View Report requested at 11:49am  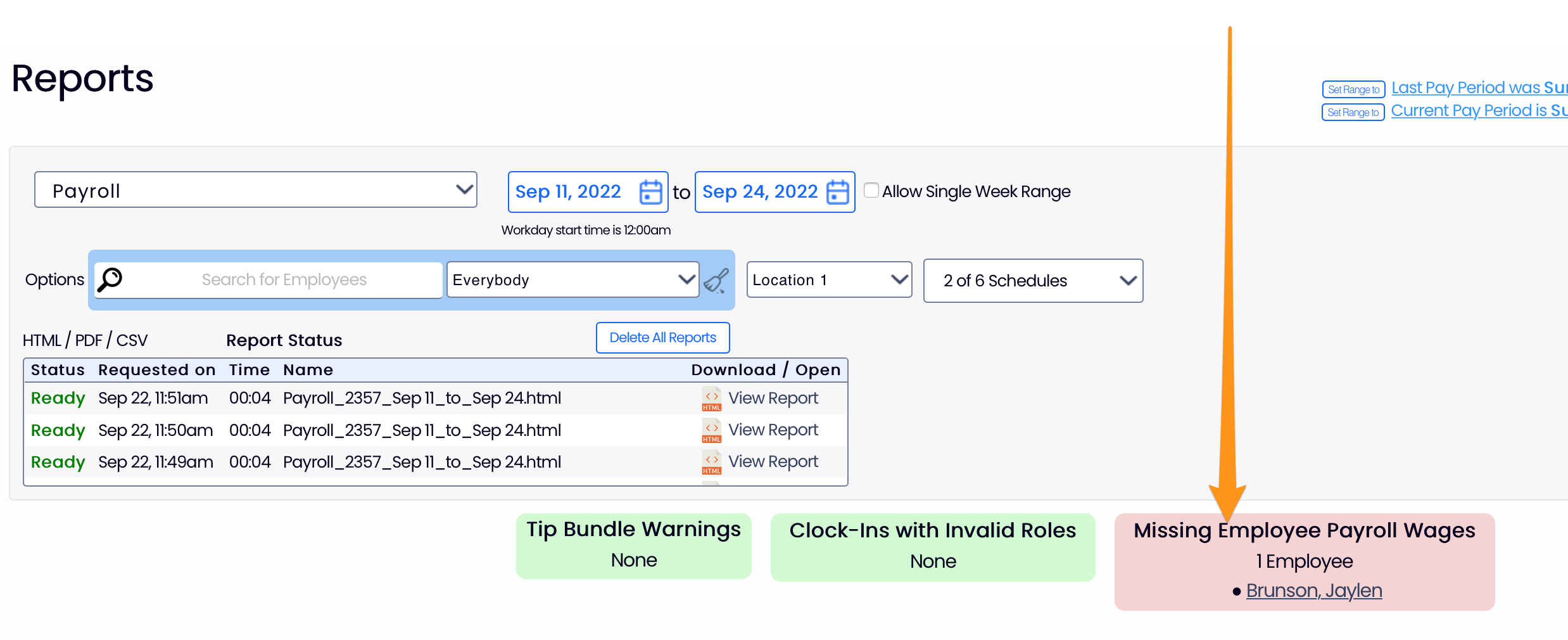773,462
